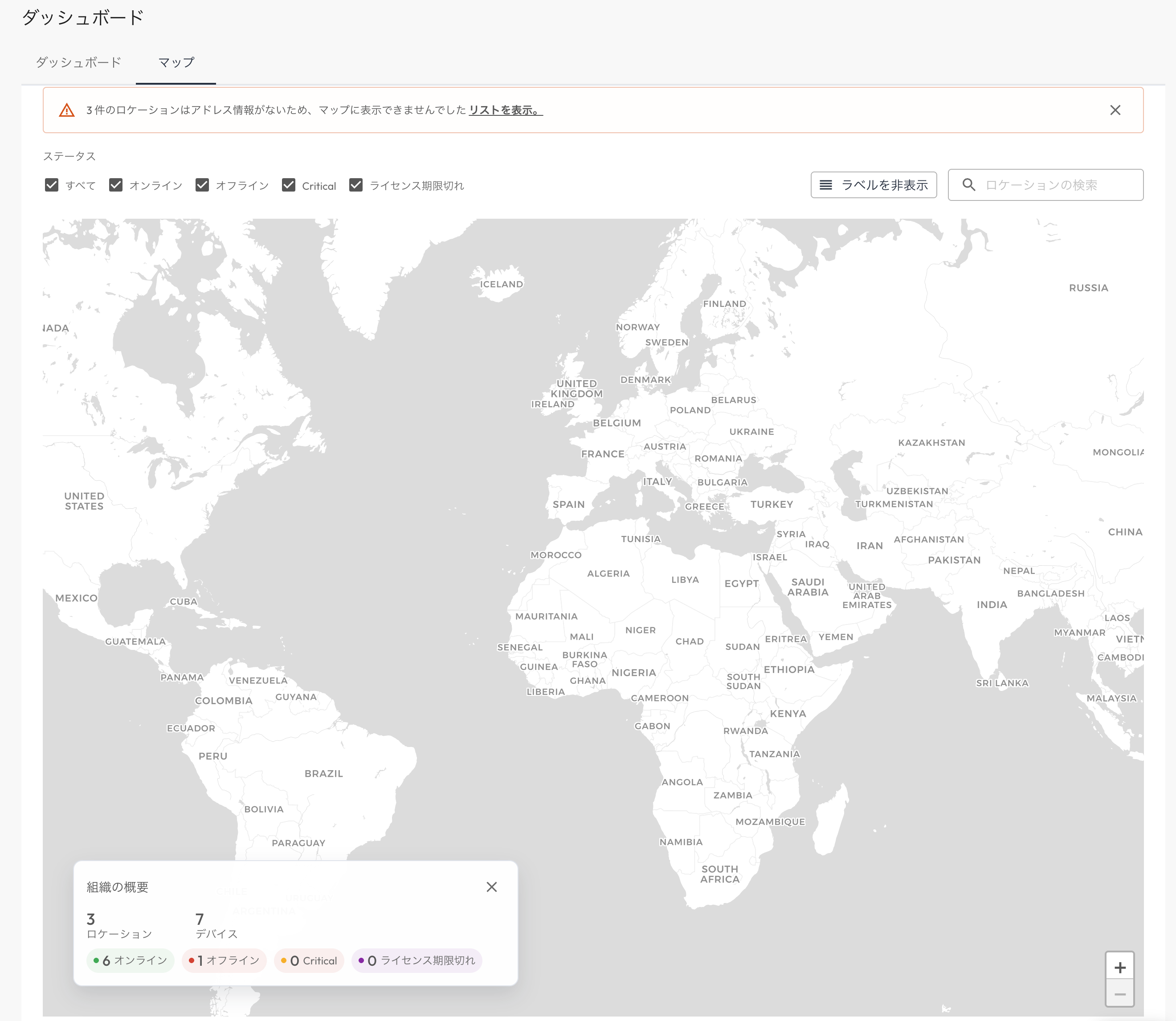This screenshot has width=1176, height=1021.
Task: Click the KAZAKHSTAN label on the map
Action: tap(931, 443)
